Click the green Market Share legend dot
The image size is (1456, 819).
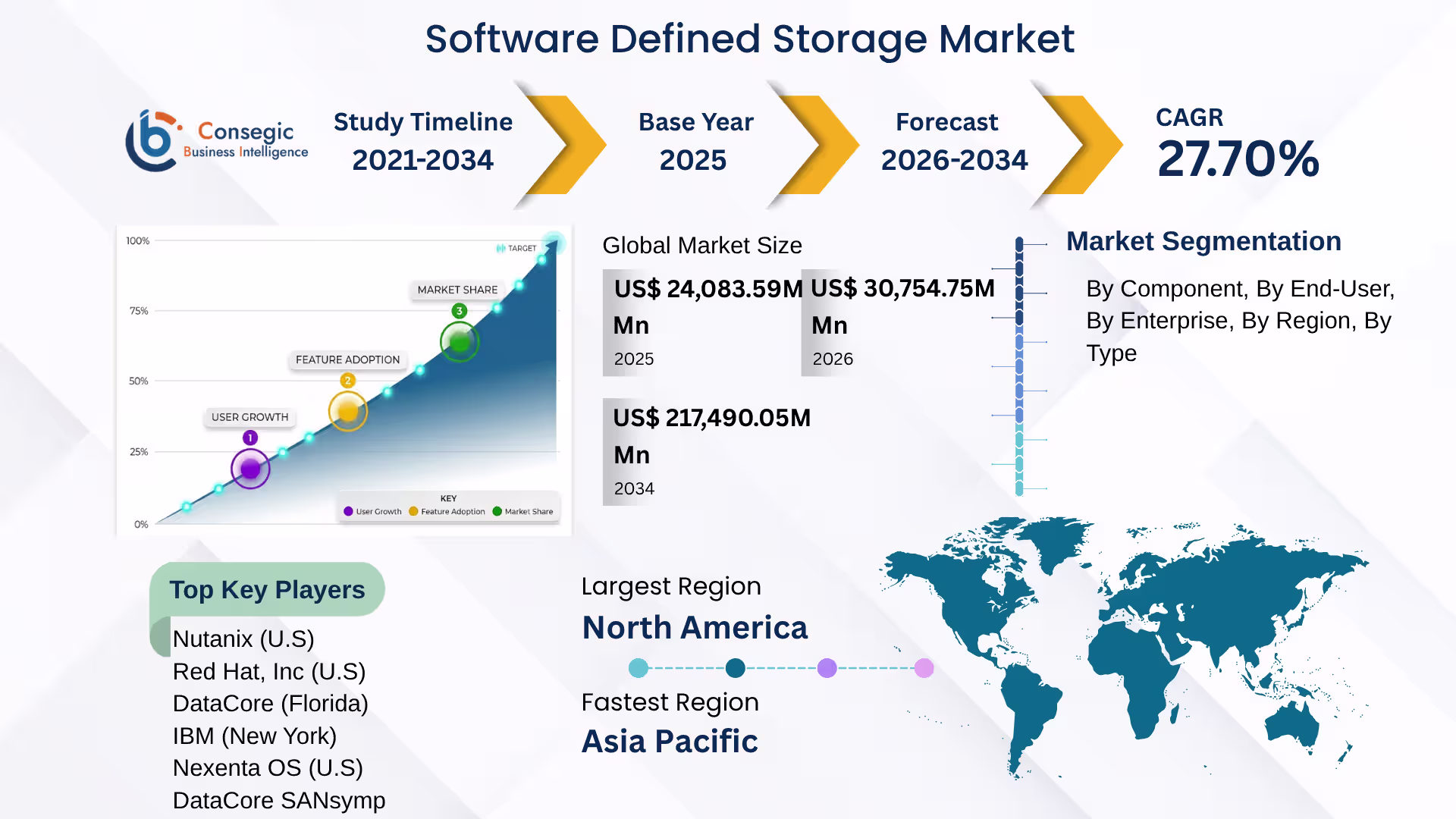coord(497,511)
